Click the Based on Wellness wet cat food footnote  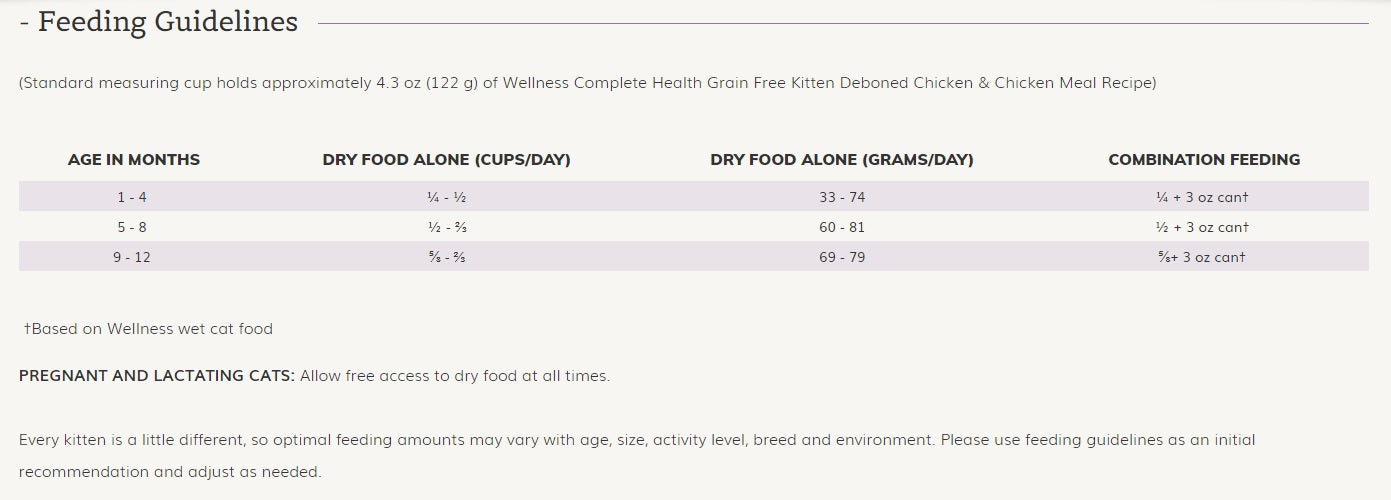pyautogui.click(x=148, y=328)
